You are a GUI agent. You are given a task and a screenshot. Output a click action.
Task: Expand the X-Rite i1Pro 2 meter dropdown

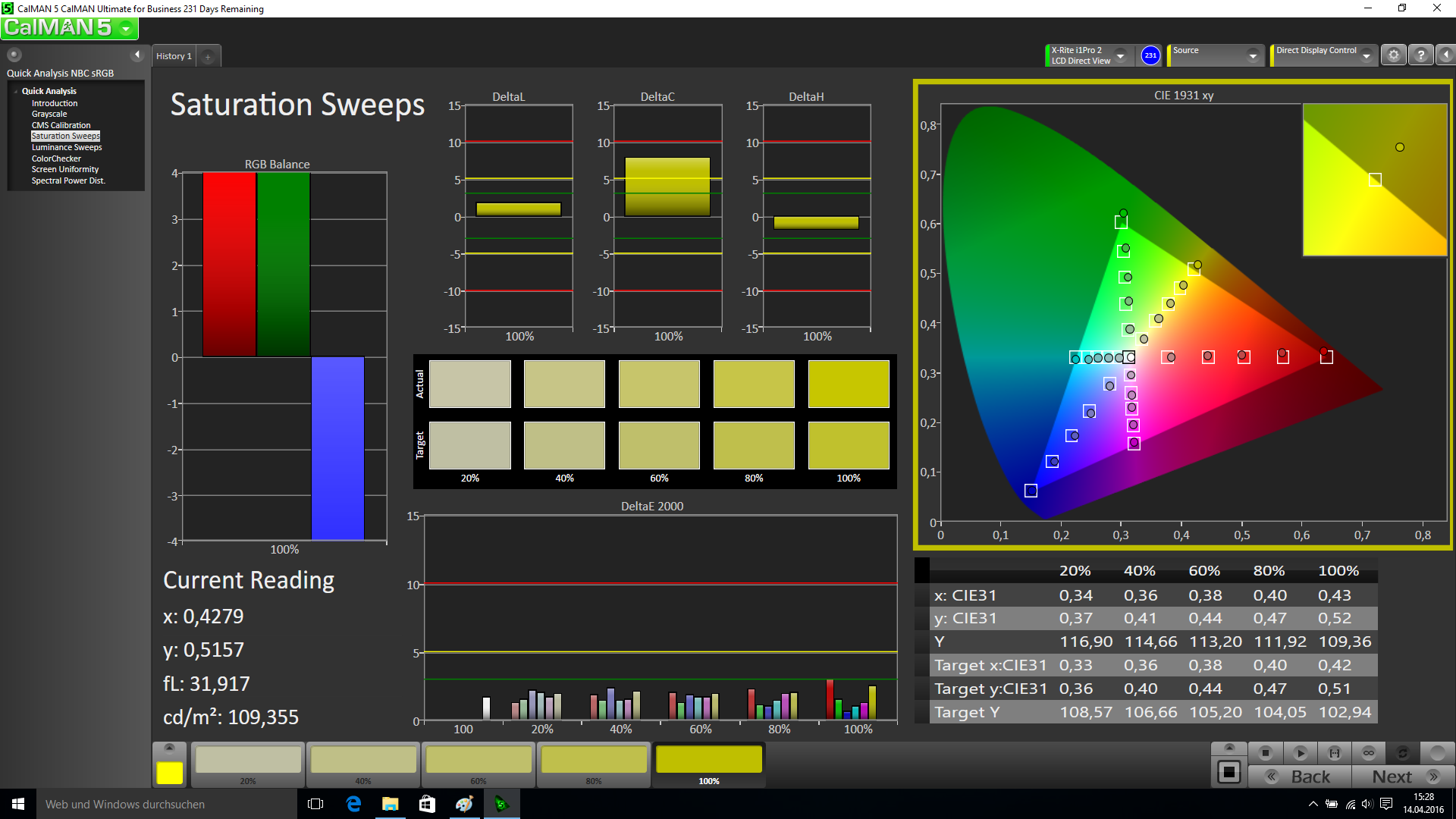pyautogui.click(x=1120, y=55)
